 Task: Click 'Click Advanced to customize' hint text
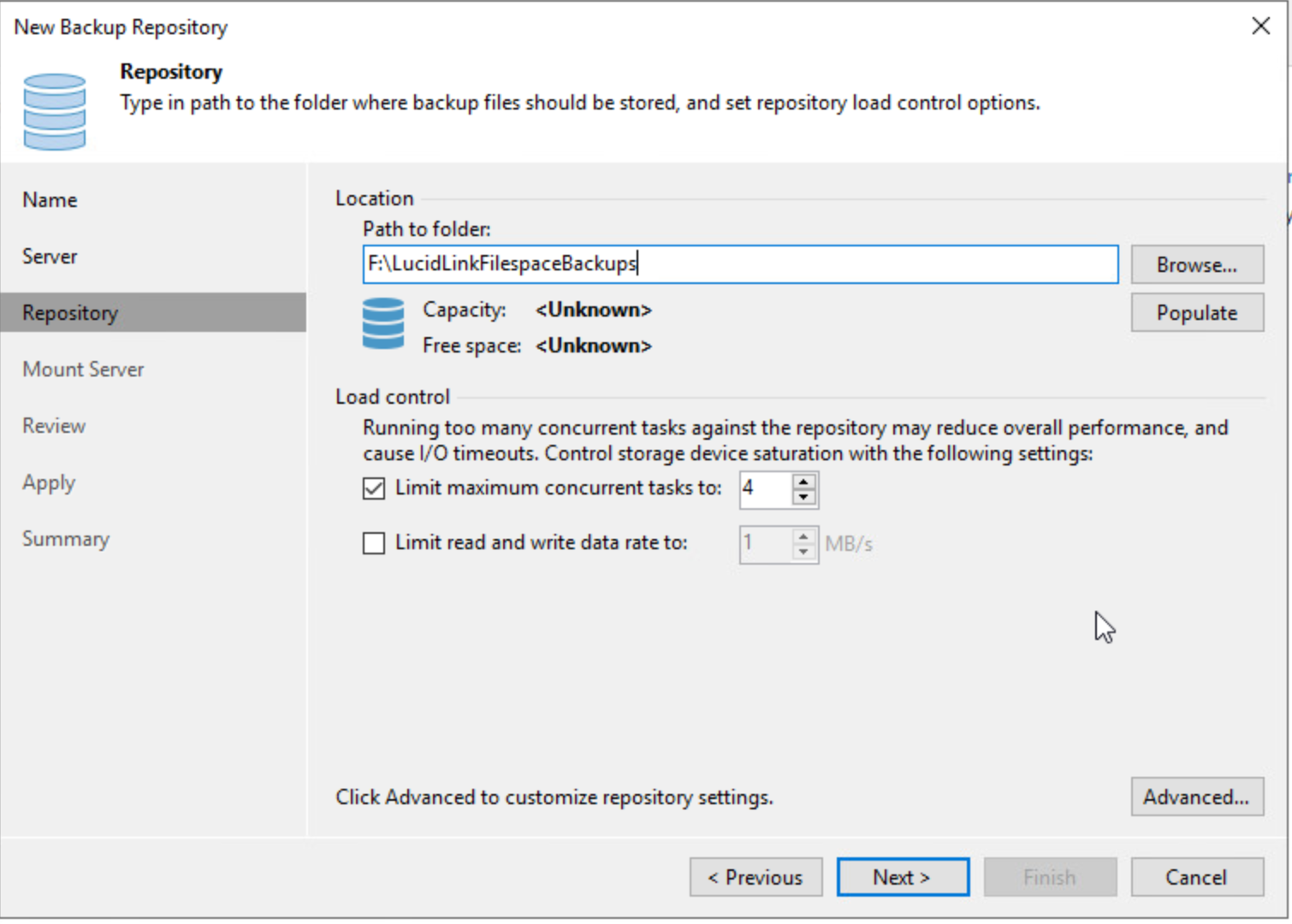tap(554, 797)
